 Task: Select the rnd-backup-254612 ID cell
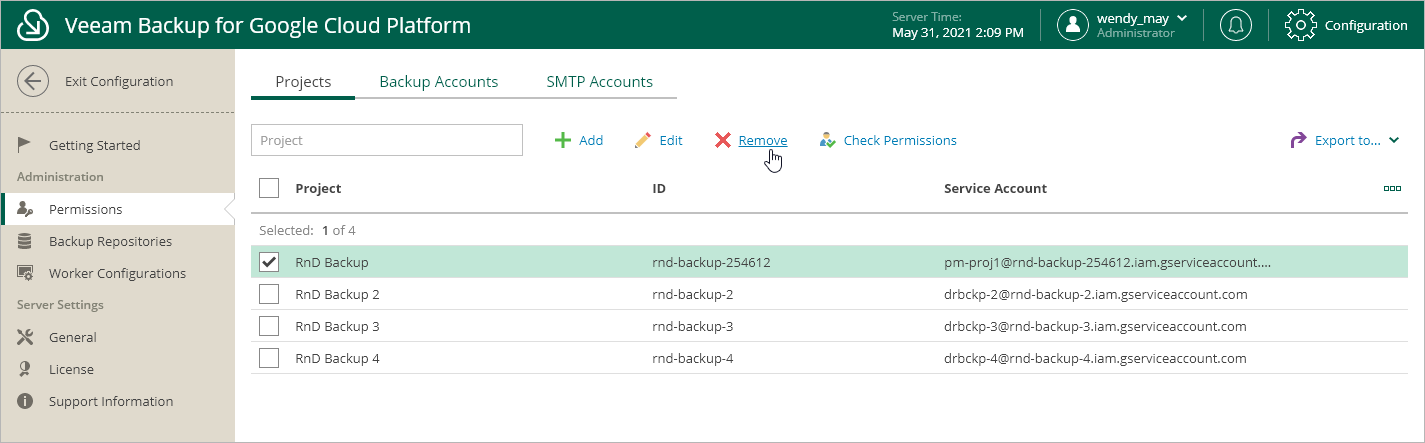tap(711, 262)
